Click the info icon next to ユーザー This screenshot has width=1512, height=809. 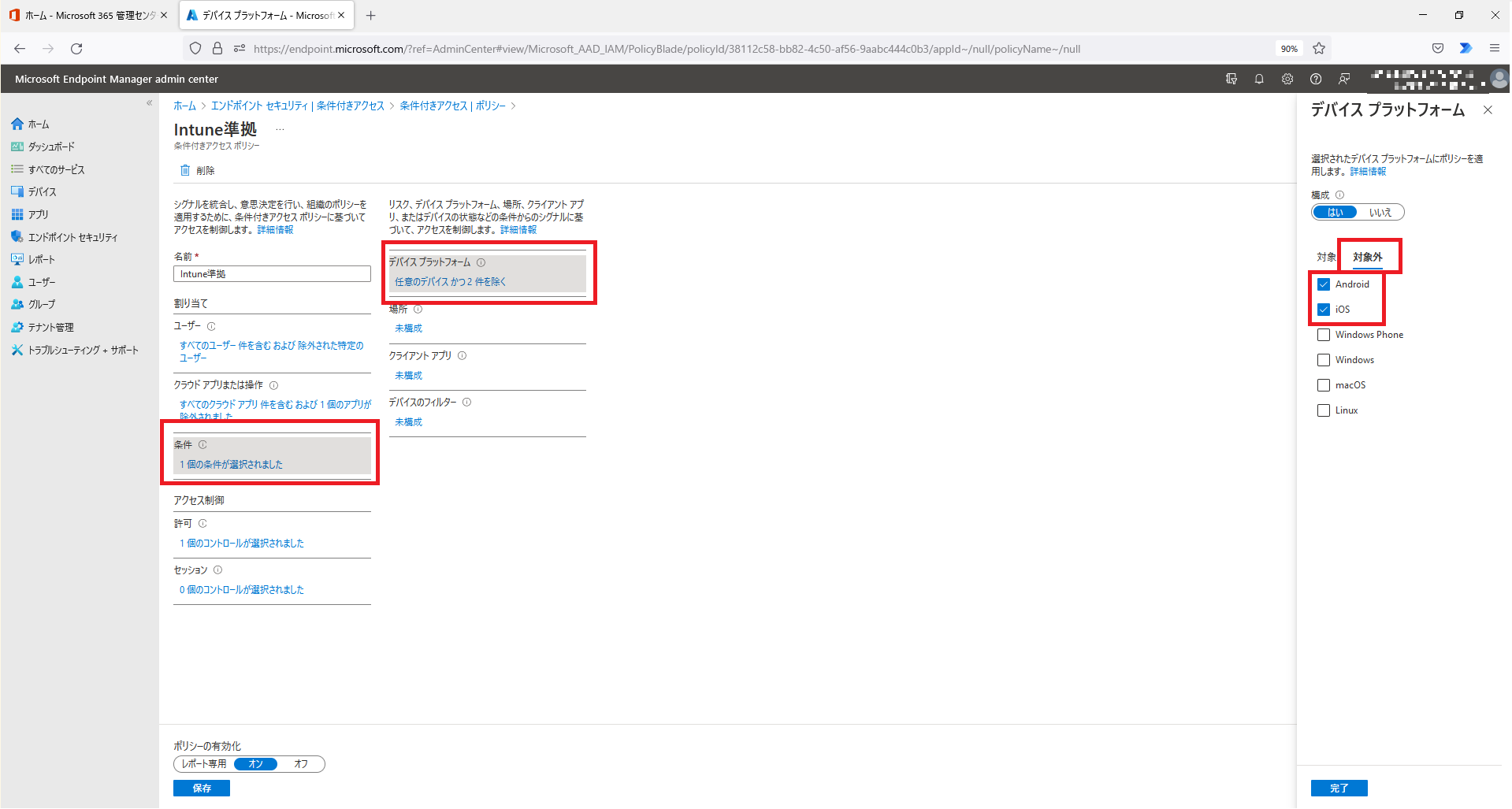(x=211, y=326)
